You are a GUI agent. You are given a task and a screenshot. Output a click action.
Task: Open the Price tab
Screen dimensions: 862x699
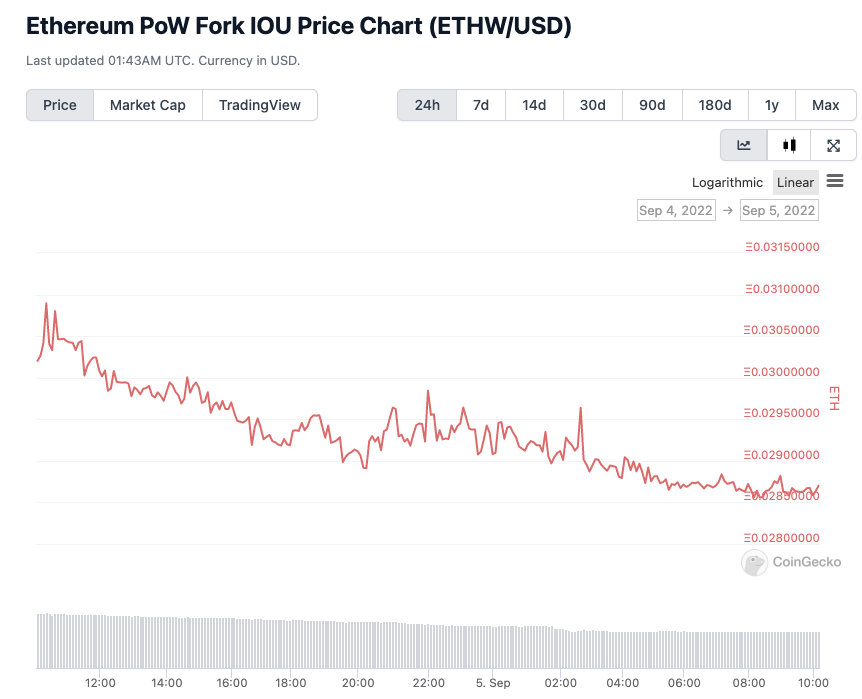coord(60,105)
